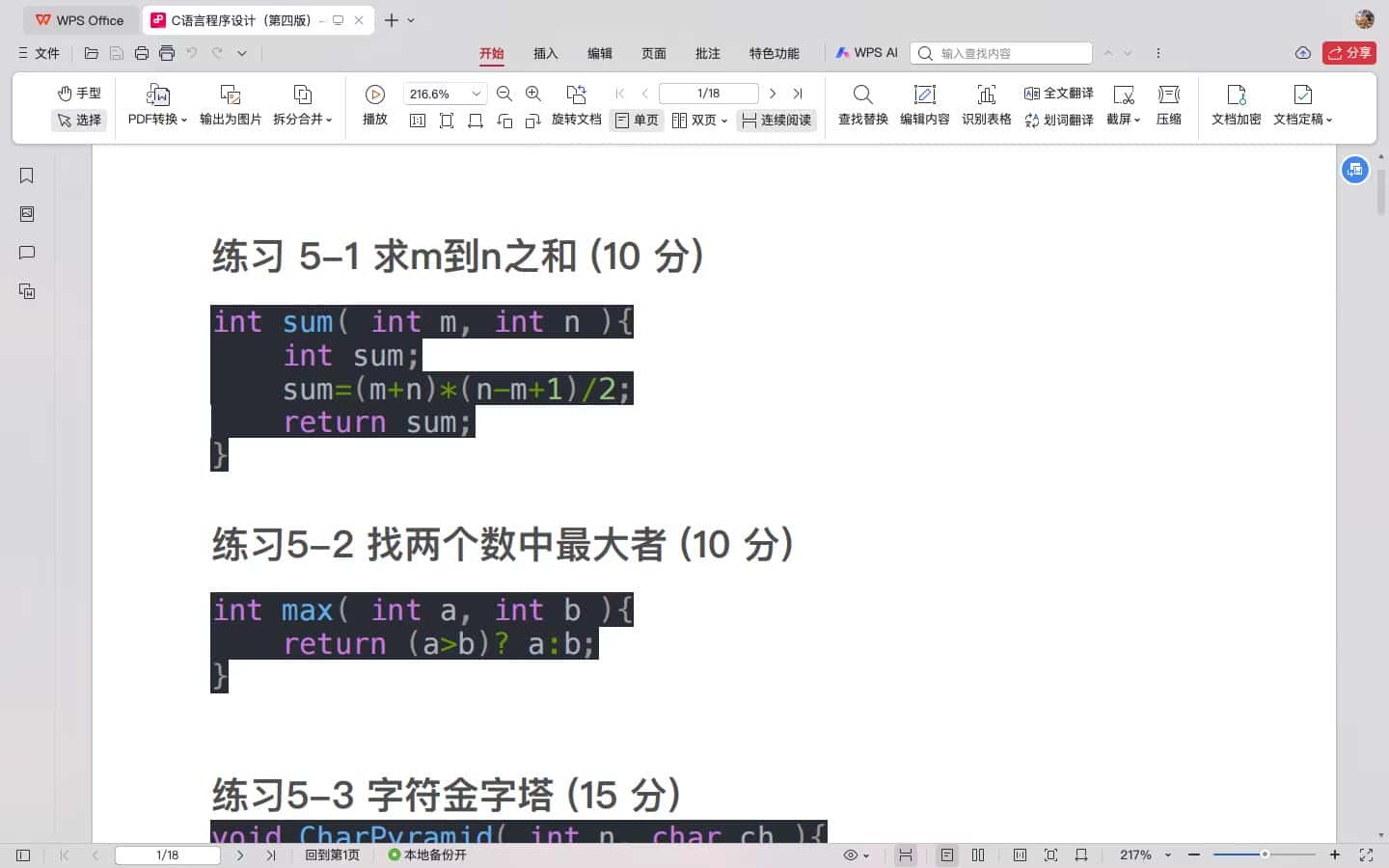Open the thumbnail panel in left sidebar

point(27,214)
